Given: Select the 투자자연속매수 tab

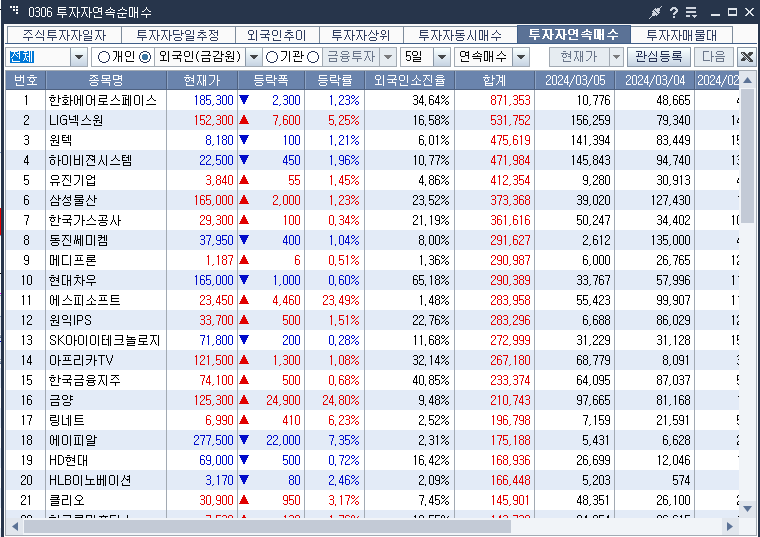Looking at the screenshot, I should [574, 34].
